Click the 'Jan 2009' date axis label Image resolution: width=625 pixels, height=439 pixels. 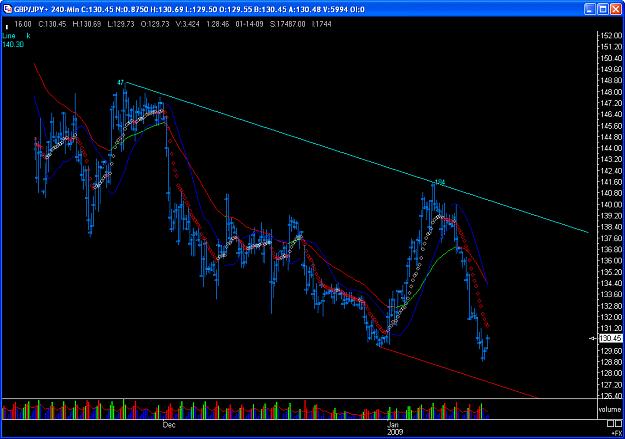coord(395,428)
